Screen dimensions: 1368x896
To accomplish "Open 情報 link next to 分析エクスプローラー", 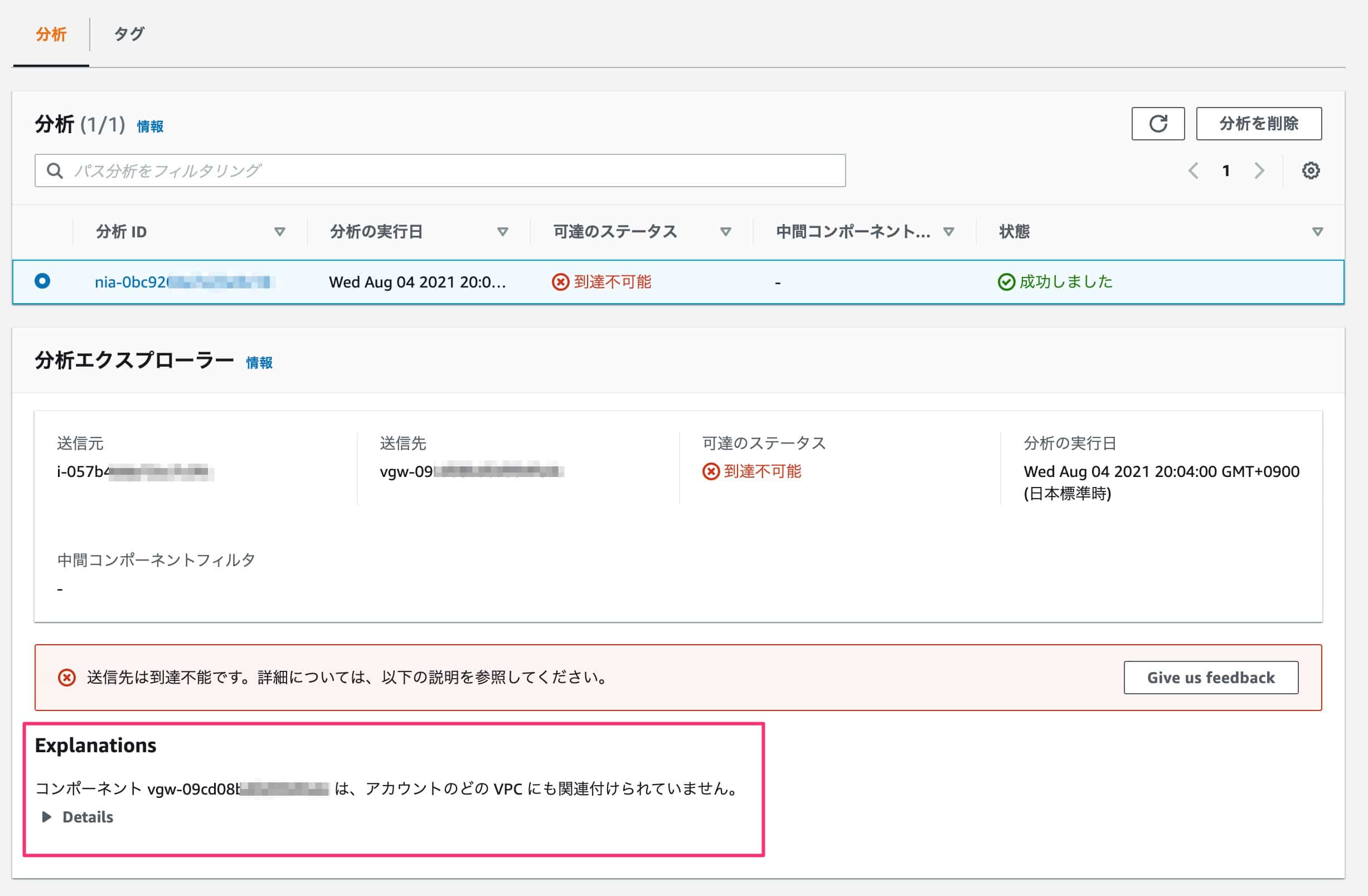I will (x=259, y=363).
